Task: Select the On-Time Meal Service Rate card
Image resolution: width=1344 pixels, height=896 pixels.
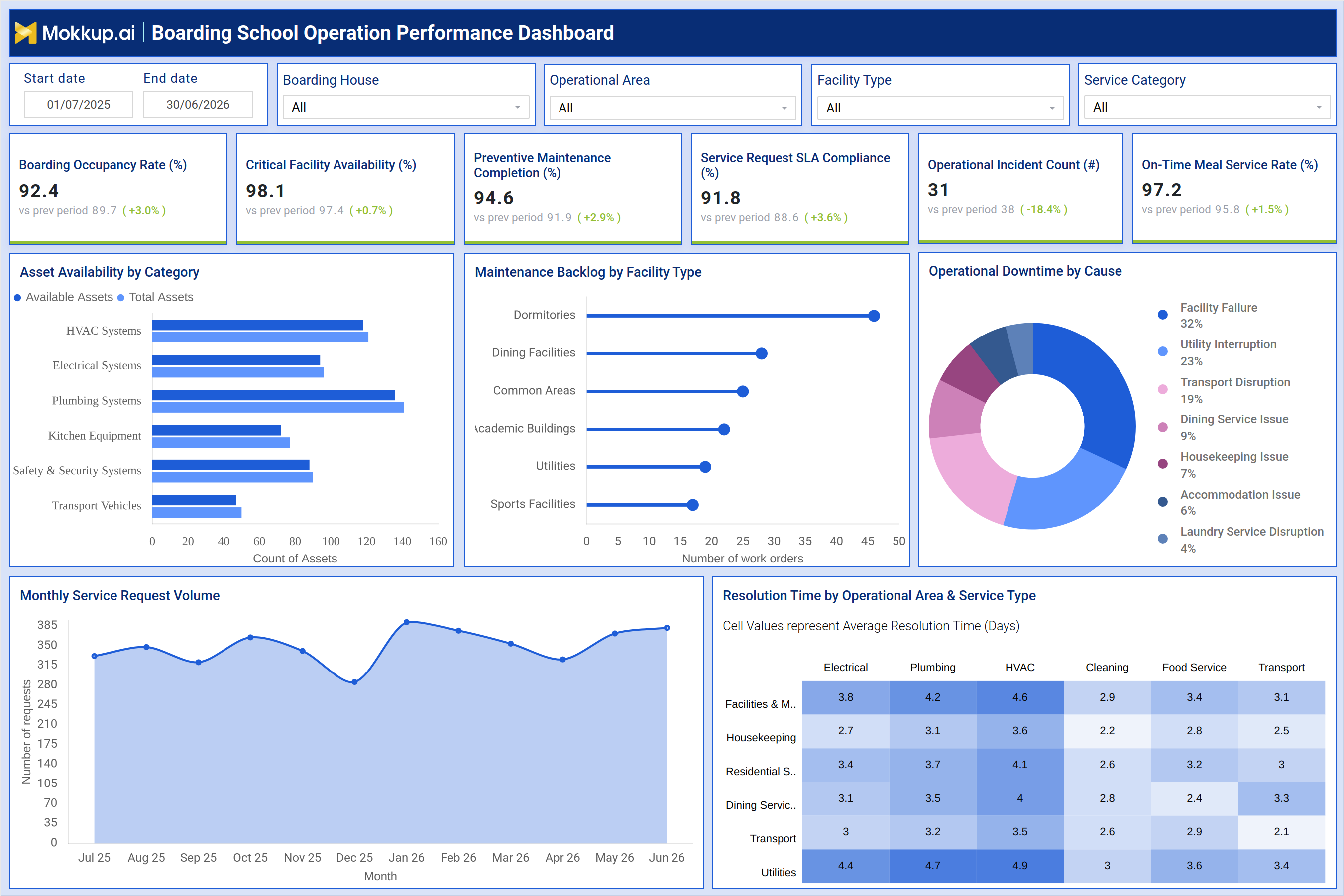Action: 1233,189
